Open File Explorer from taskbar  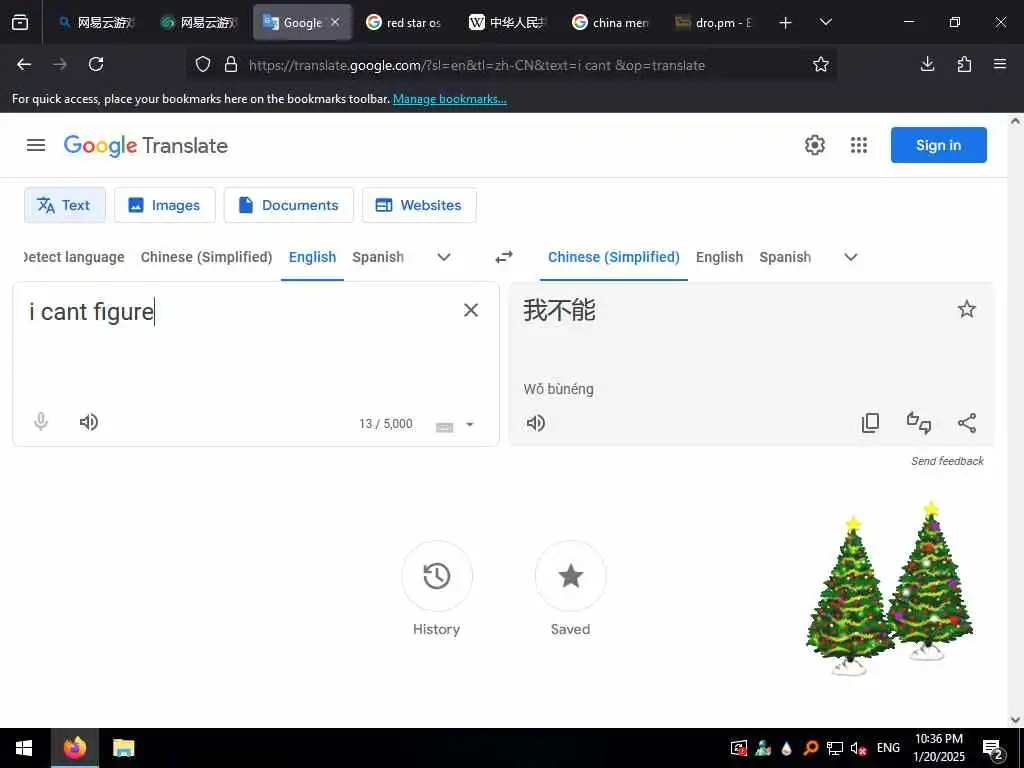pyautogui.click(x=123, y=748)
